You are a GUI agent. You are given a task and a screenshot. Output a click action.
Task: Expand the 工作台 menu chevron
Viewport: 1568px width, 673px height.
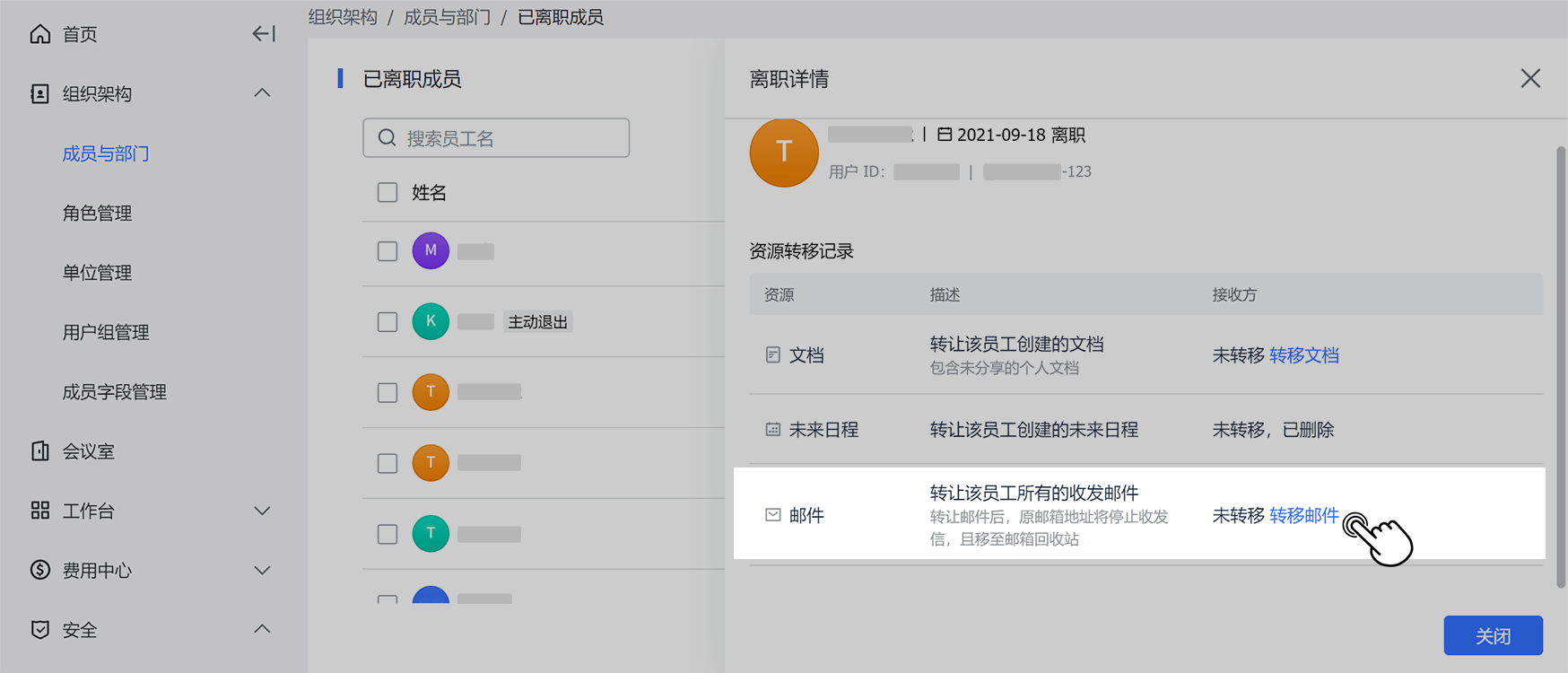[262, 511]
